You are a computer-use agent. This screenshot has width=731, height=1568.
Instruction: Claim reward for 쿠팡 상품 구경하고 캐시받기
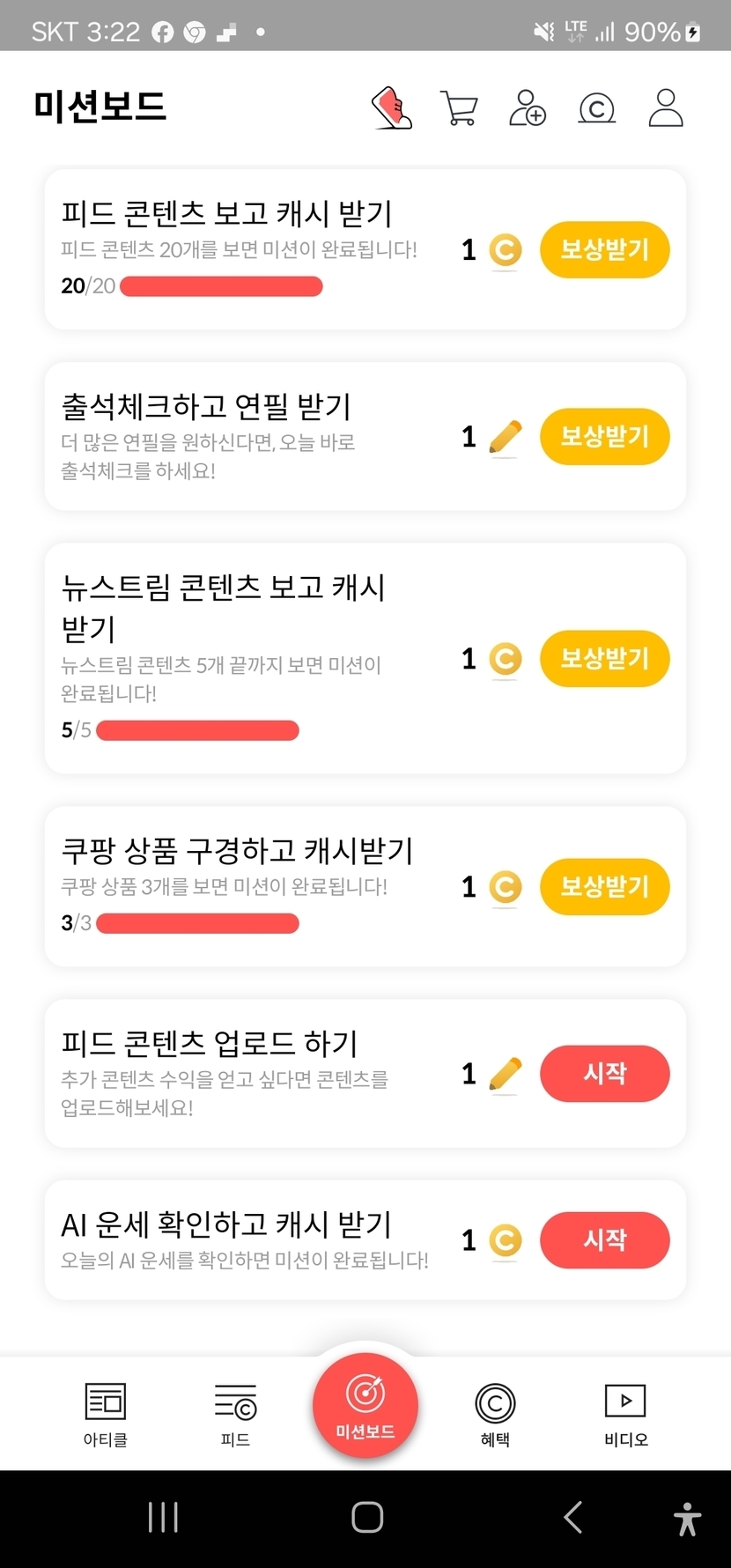click(x=604, y=887)
